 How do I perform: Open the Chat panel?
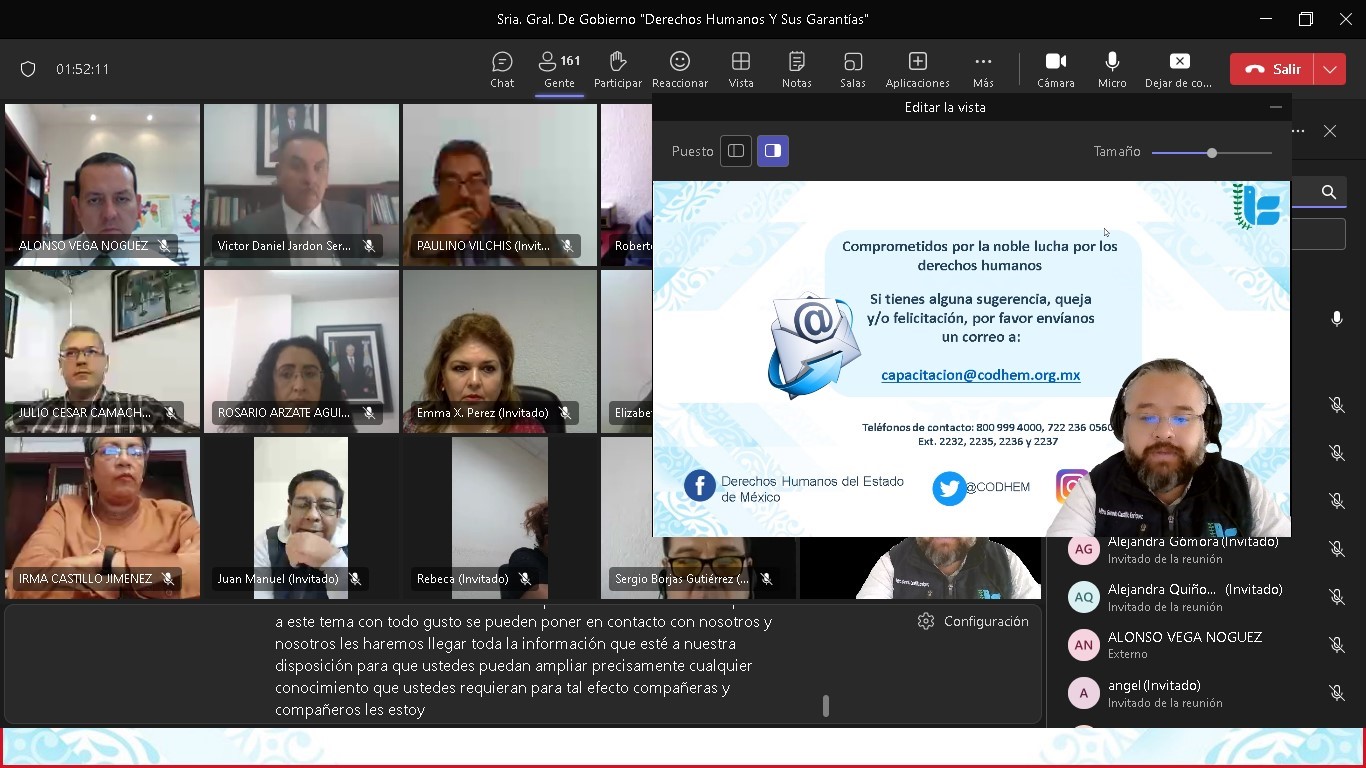(x=502, y=69)
